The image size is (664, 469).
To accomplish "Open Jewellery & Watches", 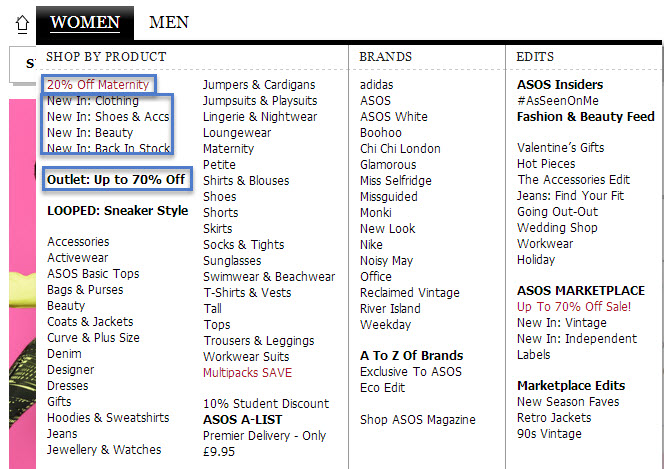I will click(104, 450).
